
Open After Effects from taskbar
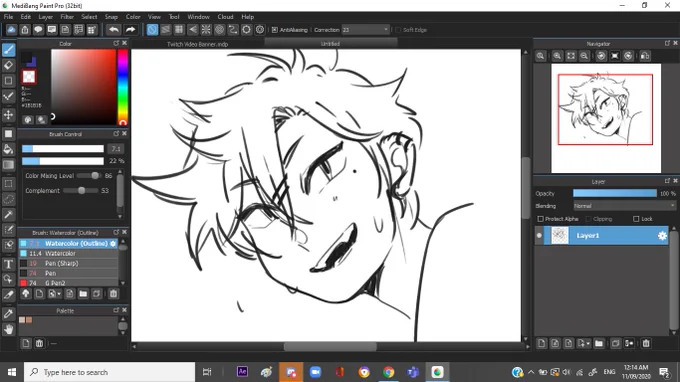click(242, 372)
